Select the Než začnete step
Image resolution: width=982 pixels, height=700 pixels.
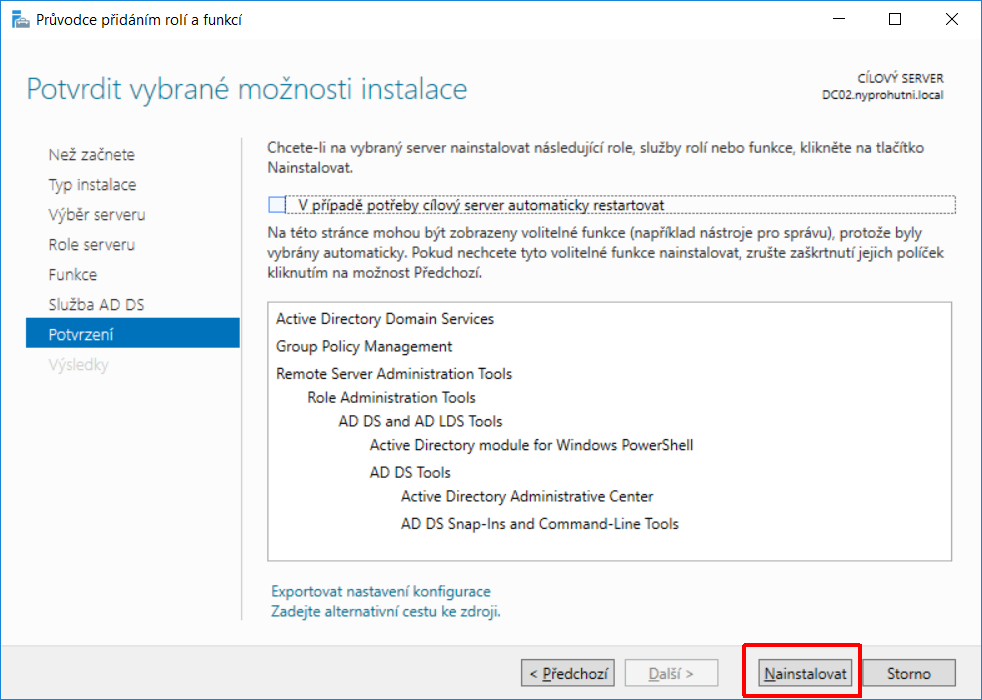point(91,155)
